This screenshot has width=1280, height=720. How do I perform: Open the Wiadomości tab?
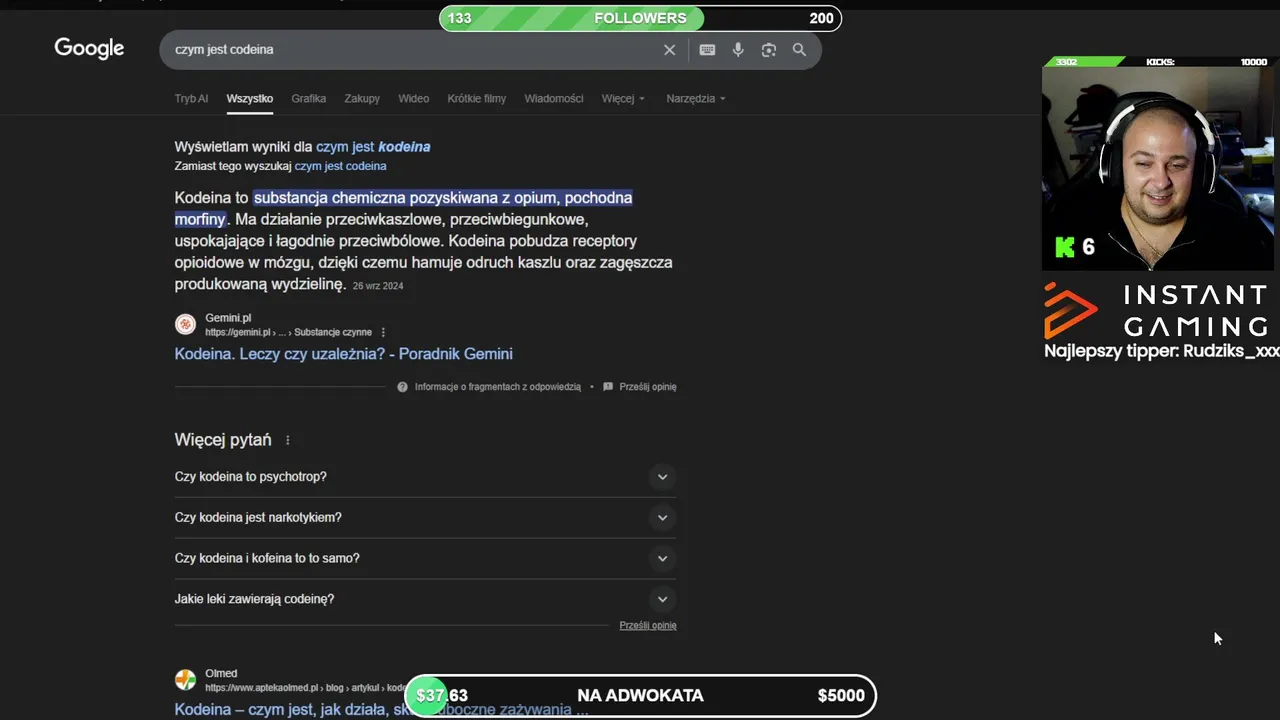554,99
